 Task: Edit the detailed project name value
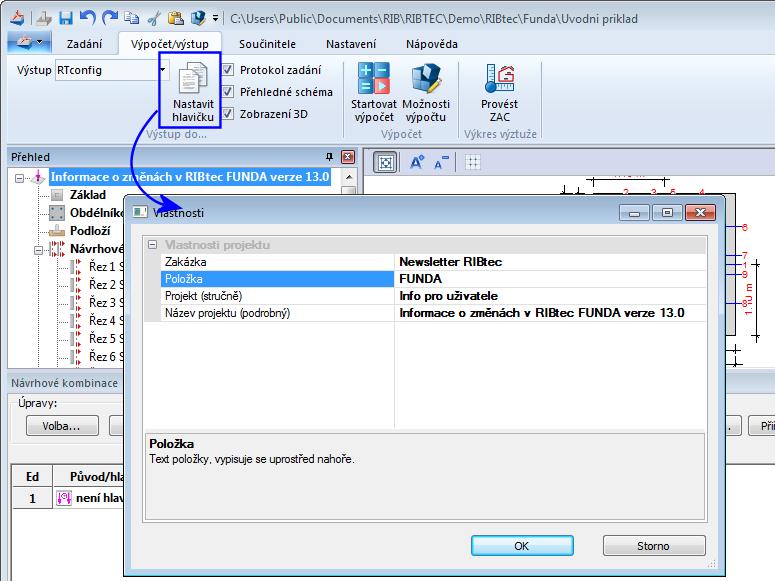click(550, 313)
